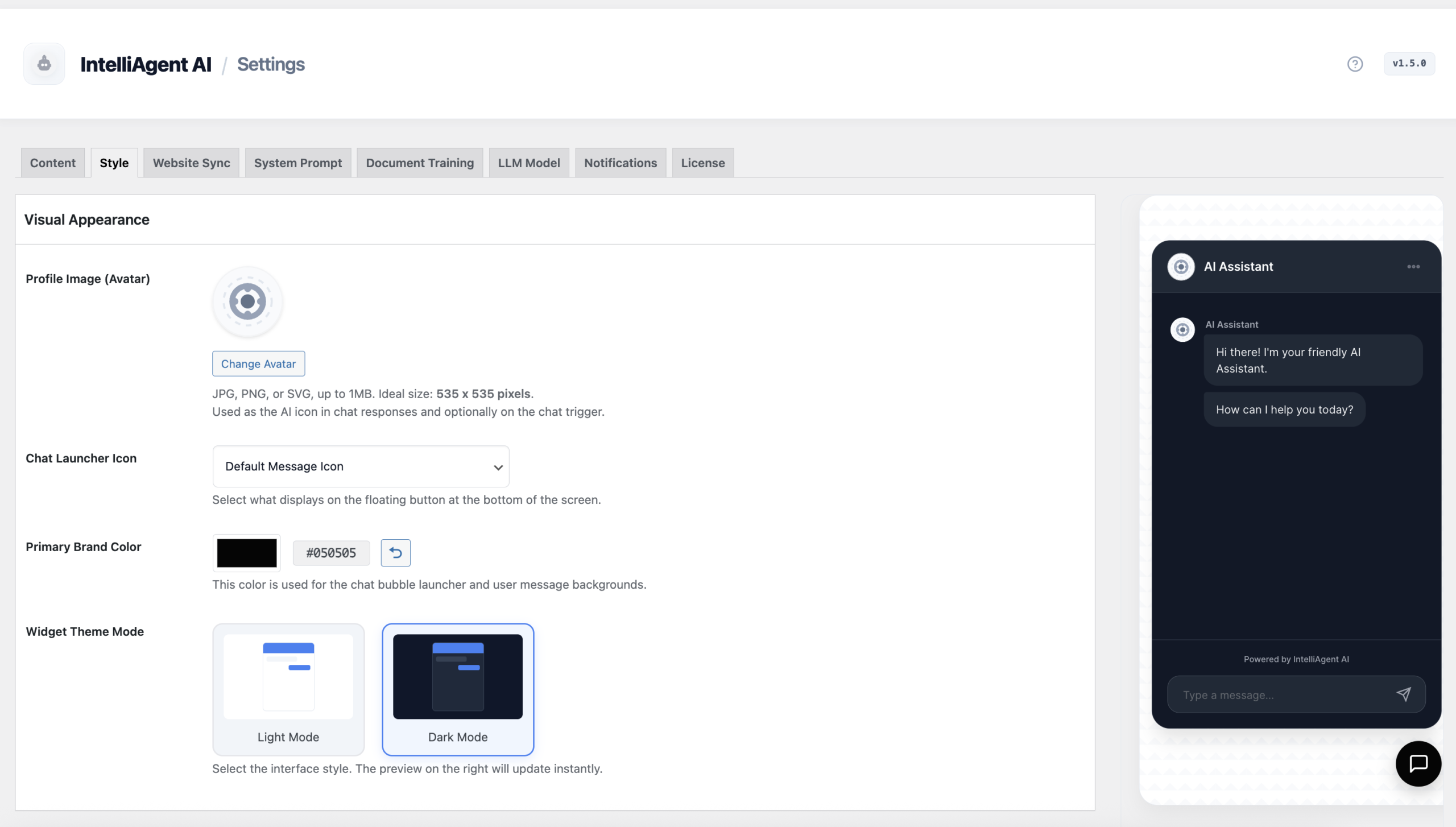Open the LLM Model tab
The image size is (1456, 827).
click(528, 163)
